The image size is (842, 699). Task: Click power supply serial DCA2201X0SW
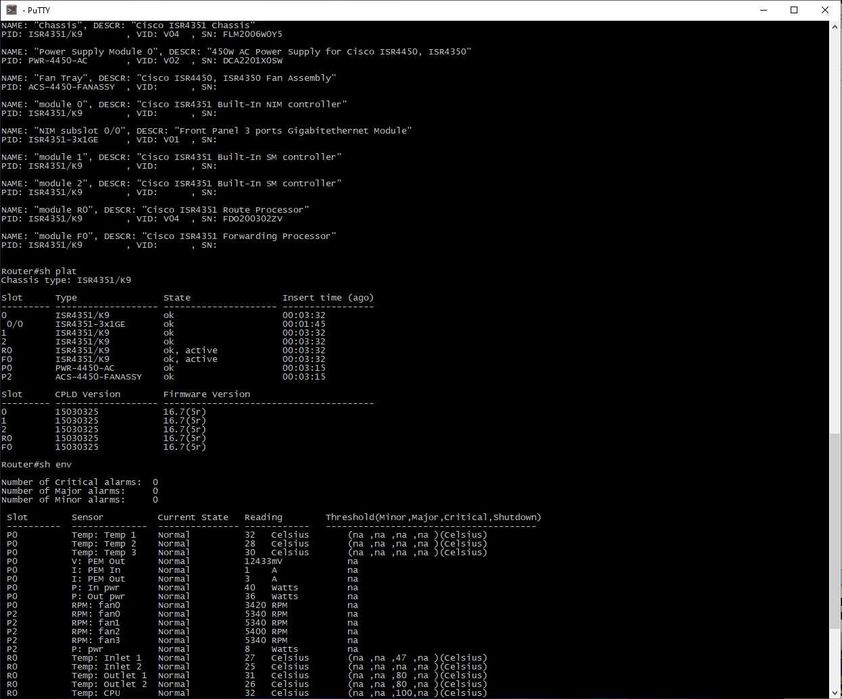click(250, 60)
